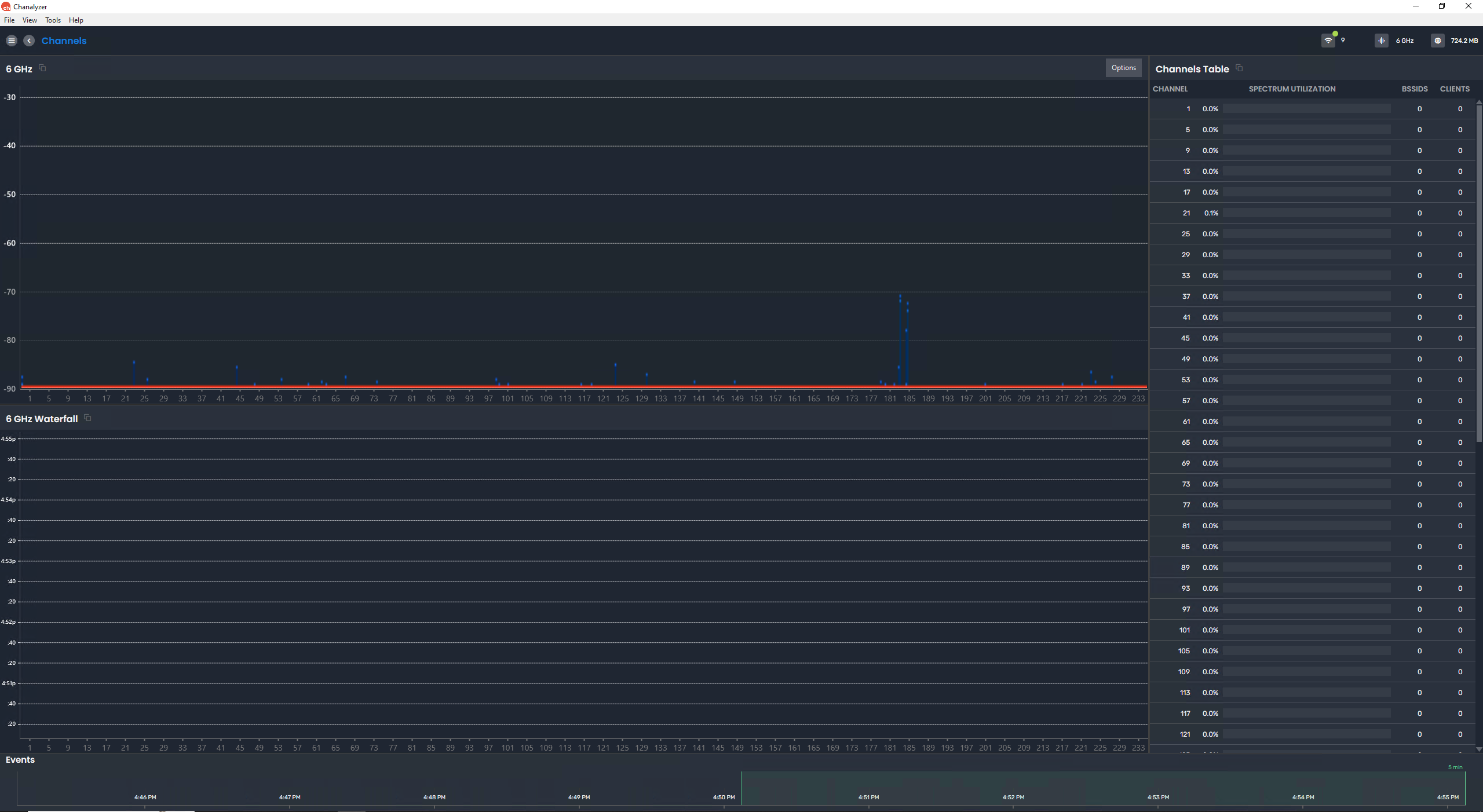Go back with the arrow beside Channels
The height and width of the screenshot is (812, 1483).
[29, 41]
